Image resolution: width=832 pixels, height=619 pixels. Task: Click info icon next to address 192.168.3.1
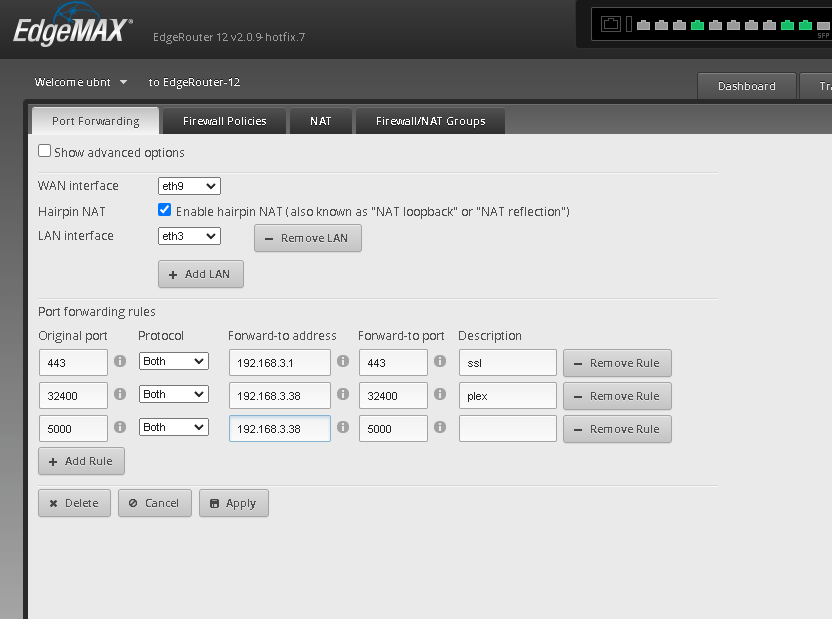coord(343,361)
